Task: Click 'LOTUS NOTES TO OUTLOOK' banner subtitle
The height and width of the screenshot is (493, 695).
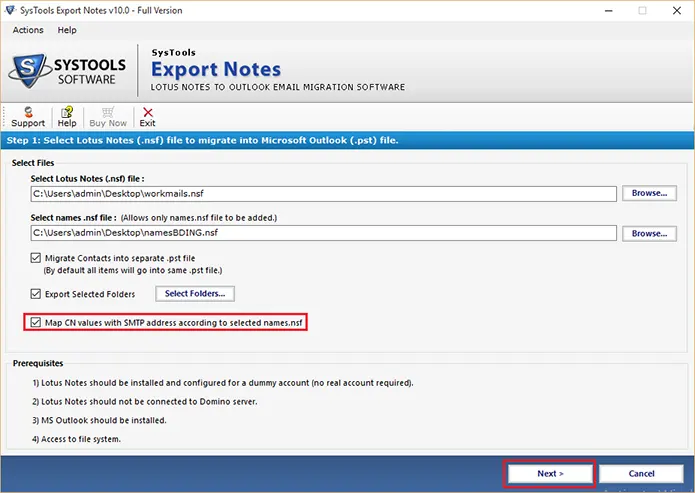Action: pyautogui.click(x=277, y=87)
